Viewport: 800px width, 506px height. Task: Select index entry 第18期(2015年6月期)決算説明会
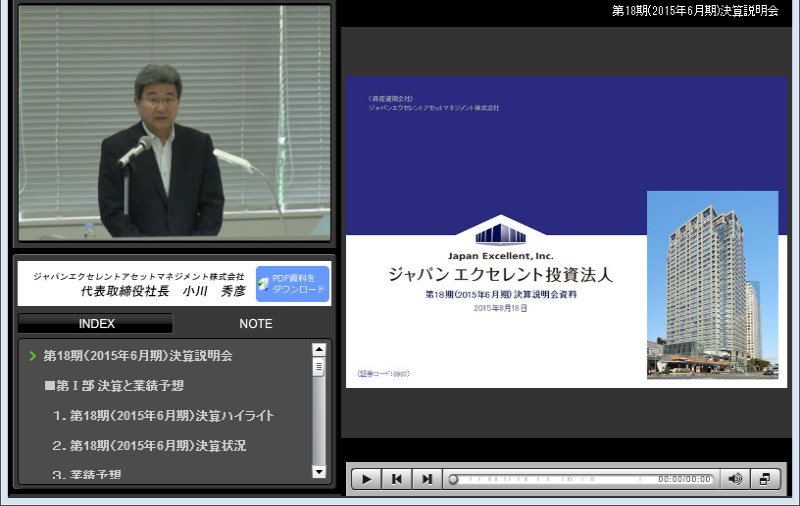138,356
